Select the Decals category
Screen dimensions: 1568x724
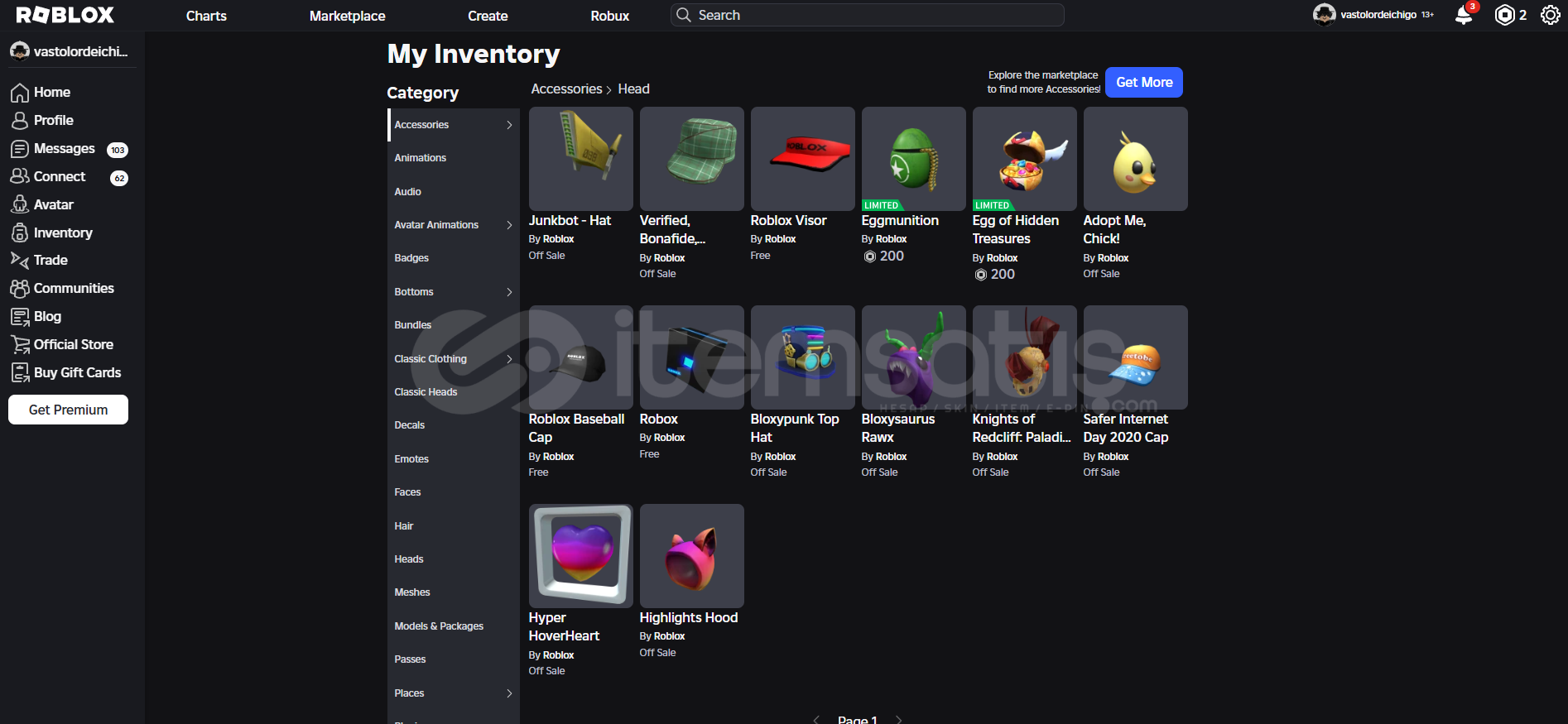tap(454, 425)
